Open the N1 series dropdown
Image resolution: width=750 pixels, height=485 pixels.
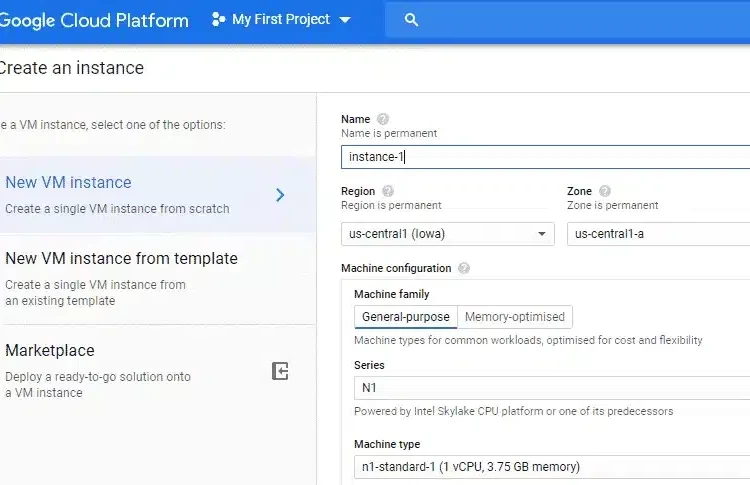coord(552,387)
